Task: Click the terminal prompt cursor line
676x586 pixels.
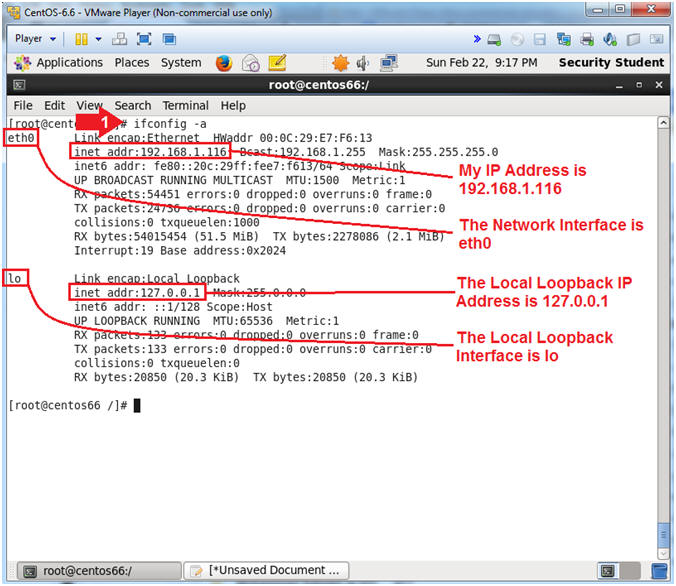Action: tap(75, 406)
